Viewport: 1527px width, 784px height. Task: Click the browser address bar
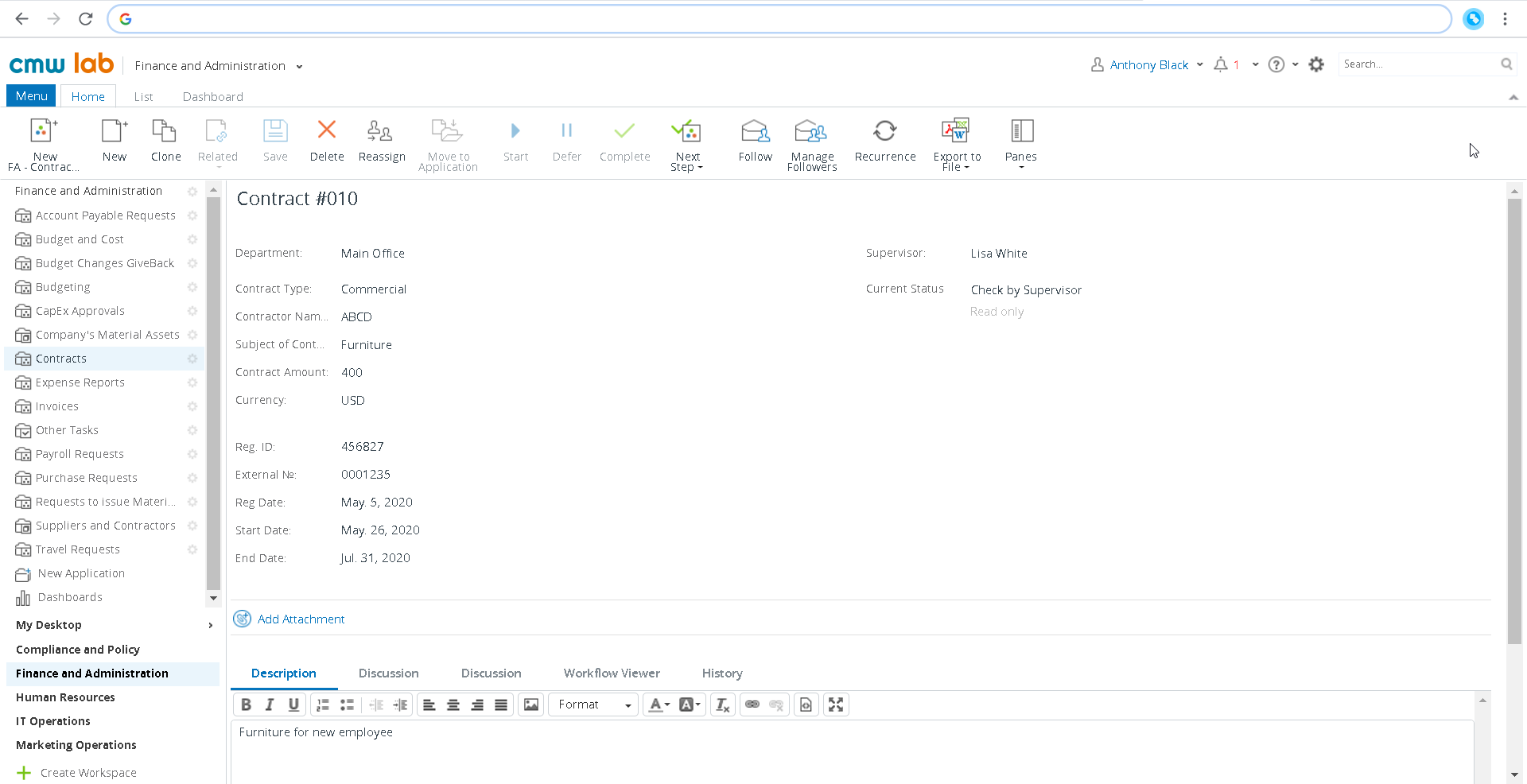coord(779,19)
